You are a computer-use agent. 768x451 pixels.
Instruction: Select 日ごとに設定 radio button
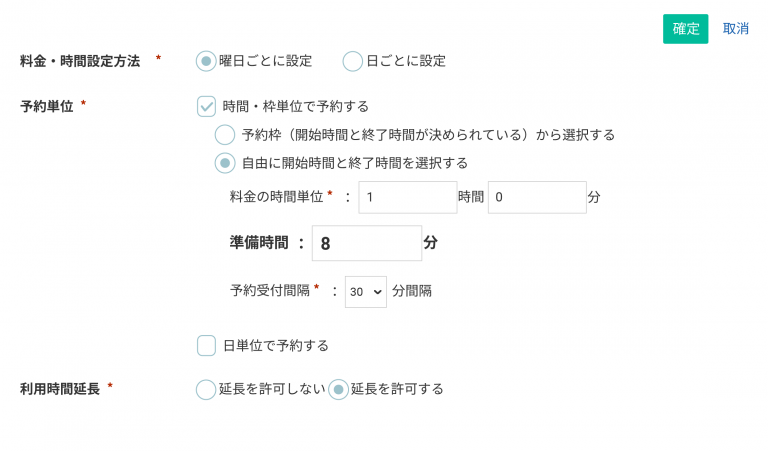pos(353,61)
